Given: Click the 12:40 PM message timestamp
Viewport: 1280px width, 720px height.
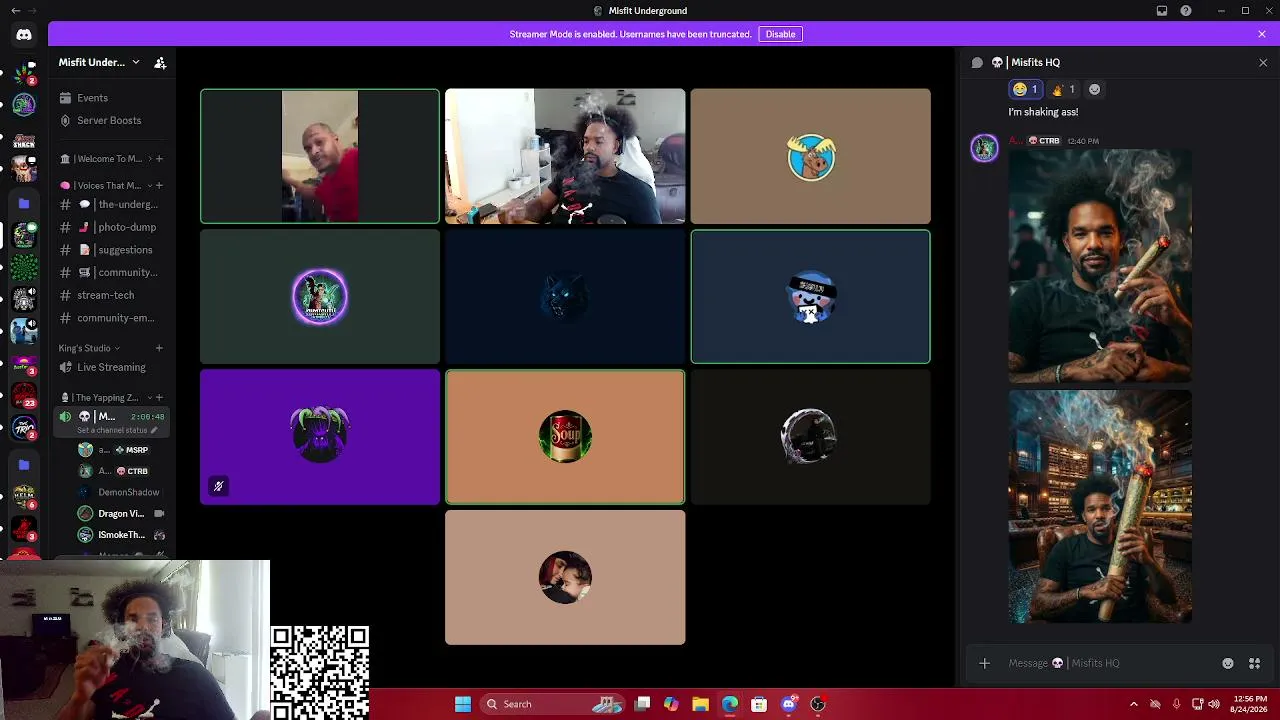Looking at the screenshot, I should [1083, 141].
